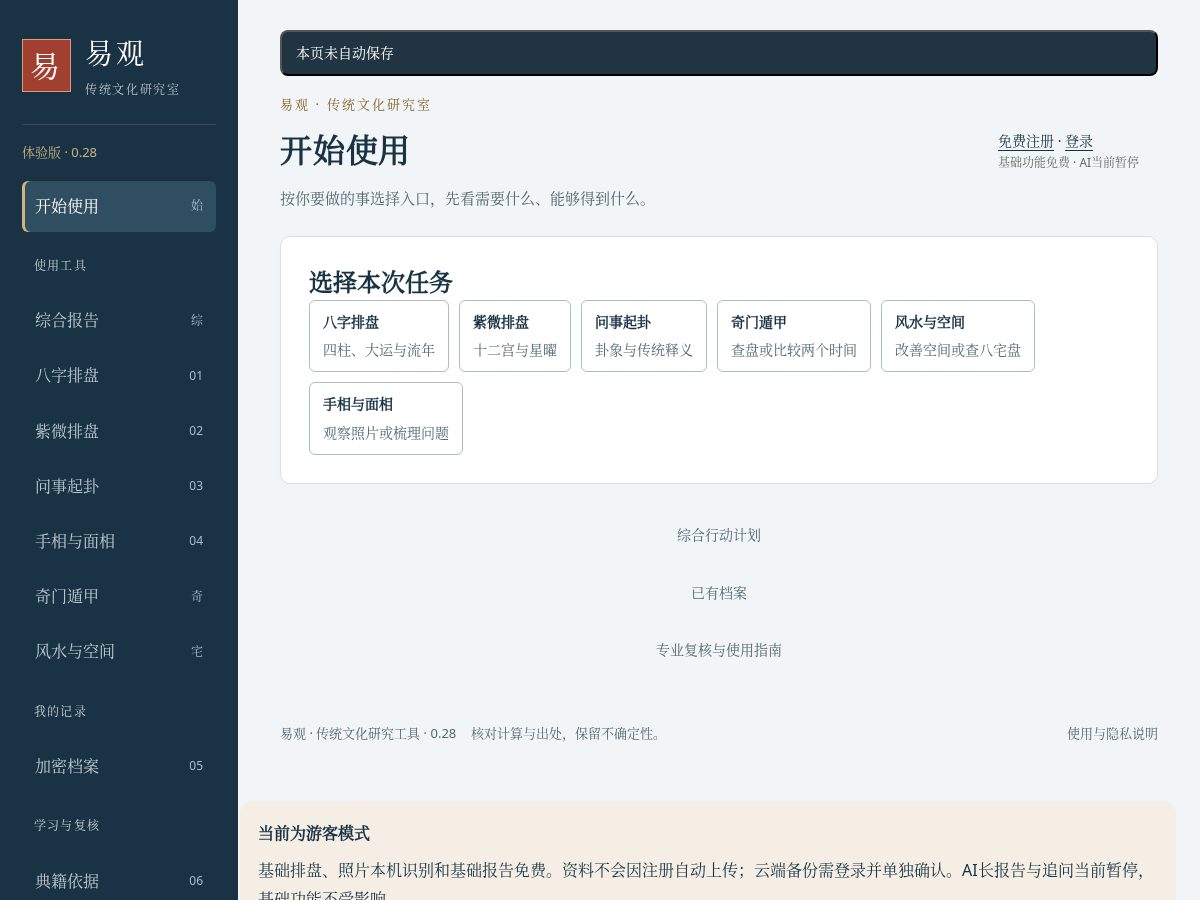1200x900 pixels.
Task: Expand 专业复核与使用指南 section
Action: click(x=719, y=650)
